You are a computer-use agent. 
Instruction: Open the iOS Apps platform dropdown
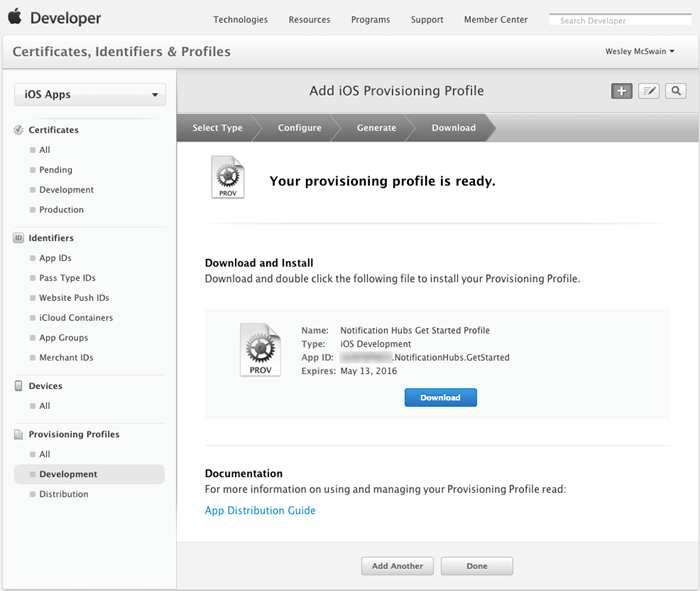[x=90, y=95]
